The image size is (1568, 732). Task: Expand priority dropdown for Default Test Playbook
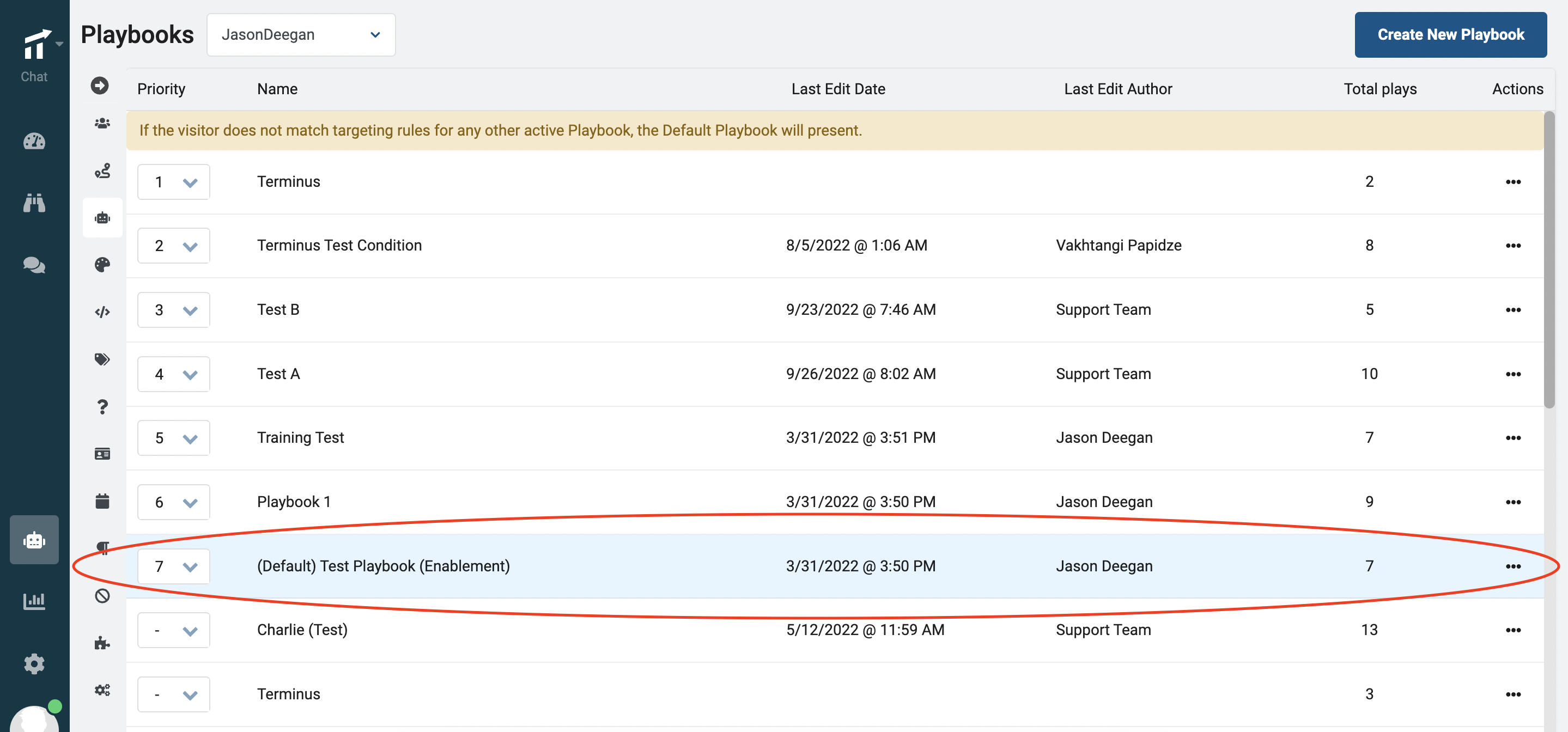coord(173,566)
